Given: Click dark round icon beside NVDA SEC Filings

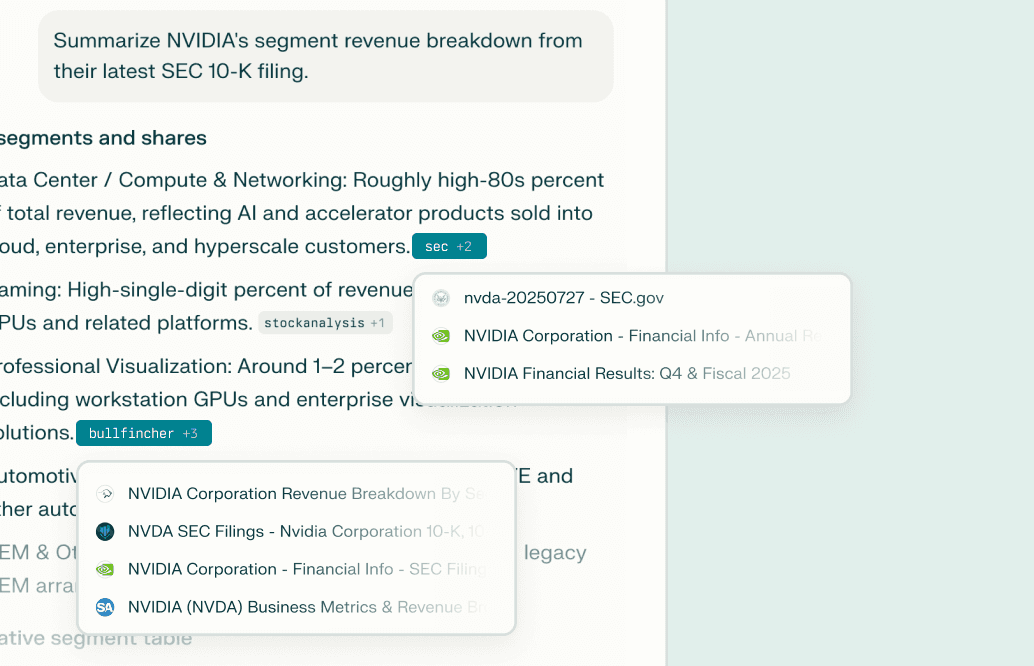Looking at the screenshot, I should (105, 531).
